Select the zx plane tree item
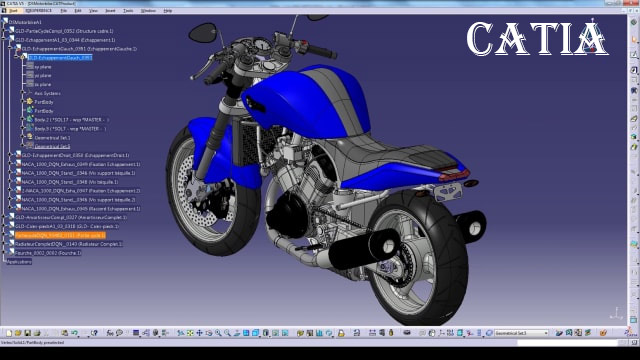This screenshot has width=640, height=360. coord(43,84)
